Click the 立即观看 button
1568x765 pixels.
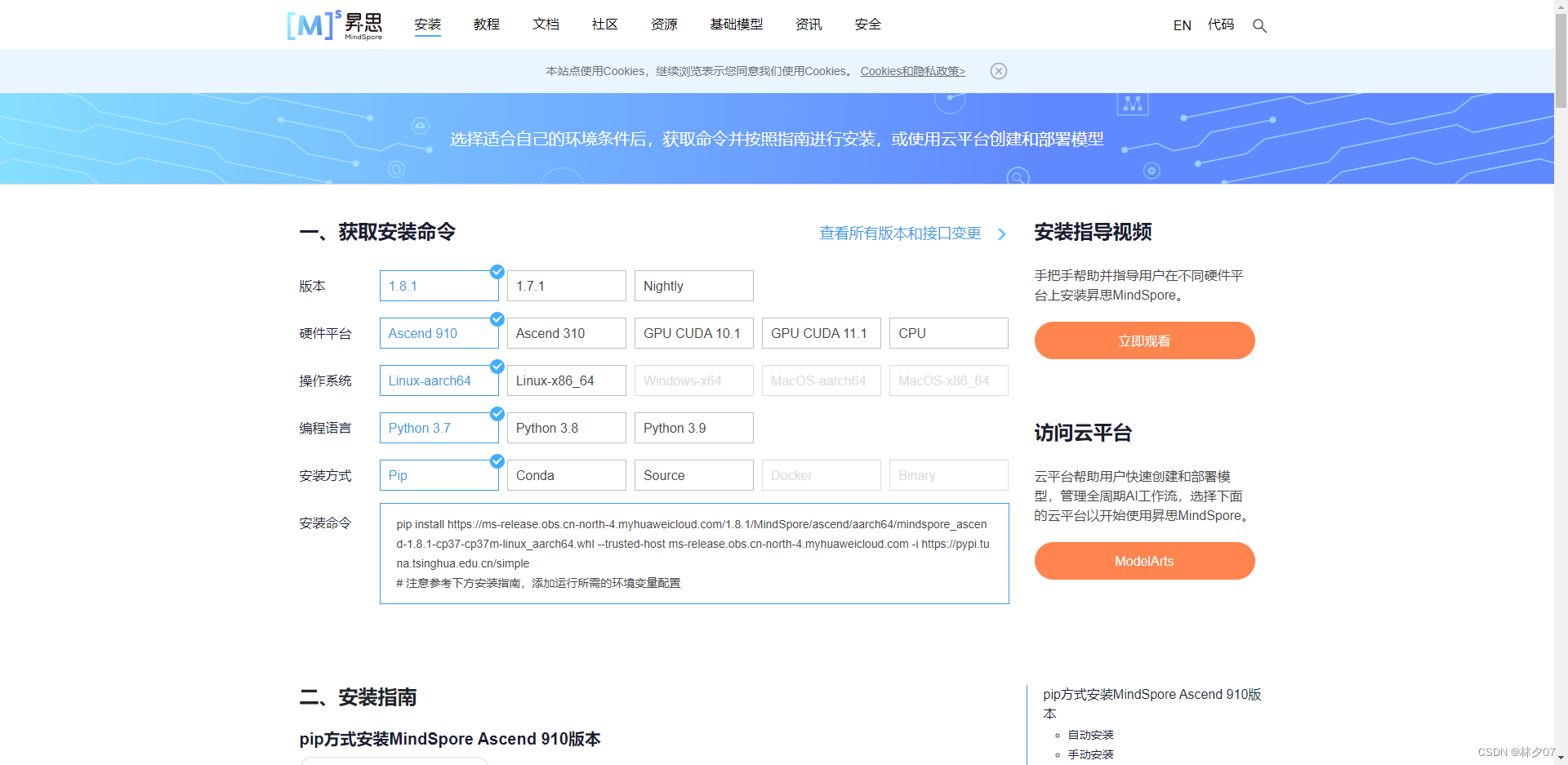click(1144, 340)
